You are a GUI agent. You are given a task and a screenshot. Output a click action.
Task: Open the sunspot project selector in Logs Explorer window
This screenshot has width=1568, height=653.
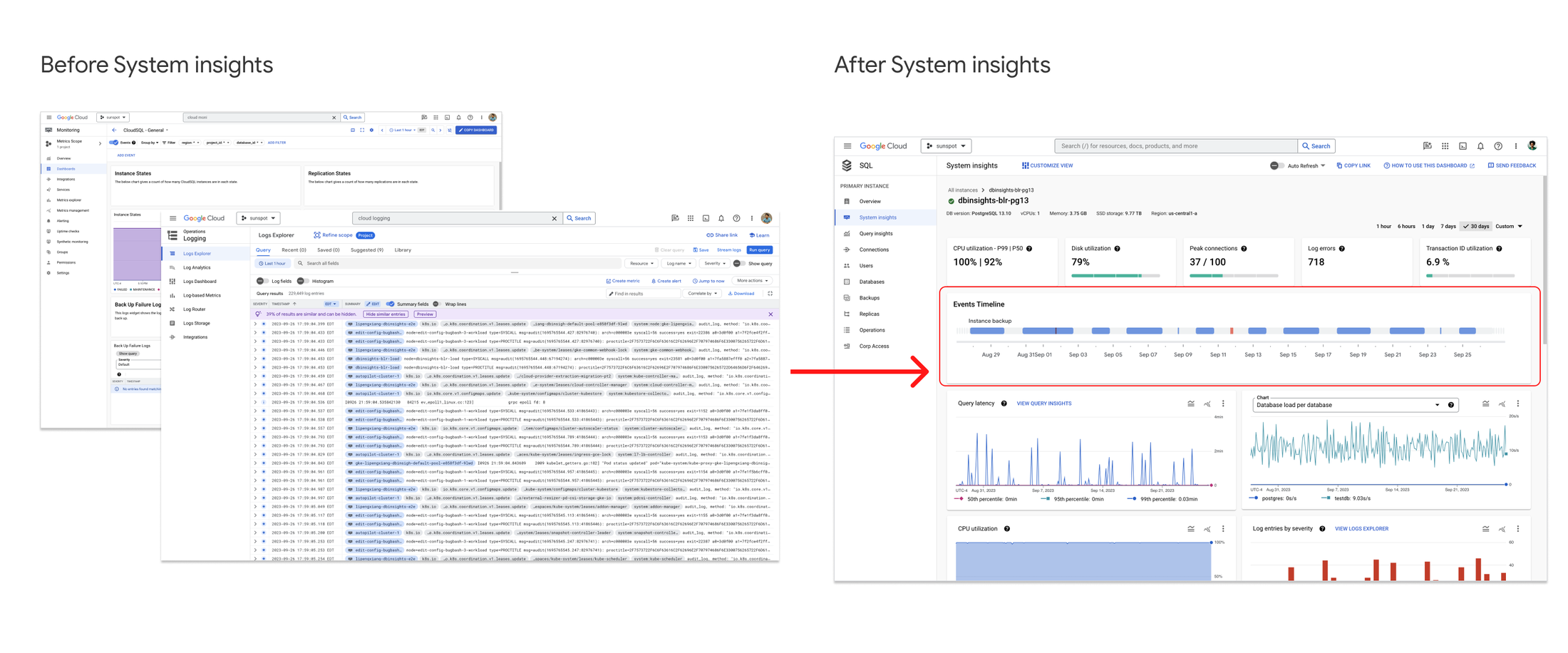coord(259,218)
